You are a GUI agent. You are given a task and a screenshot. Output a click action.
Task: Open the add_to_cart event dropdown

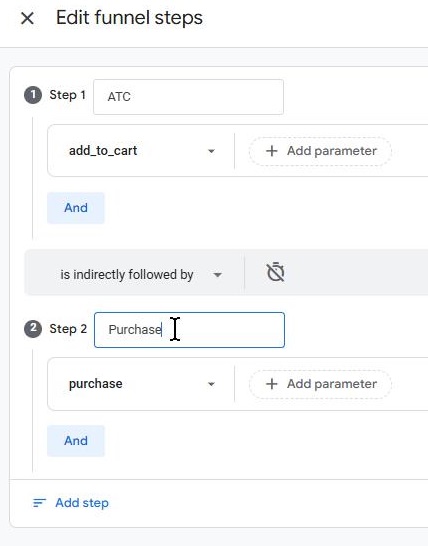point(141,151)
